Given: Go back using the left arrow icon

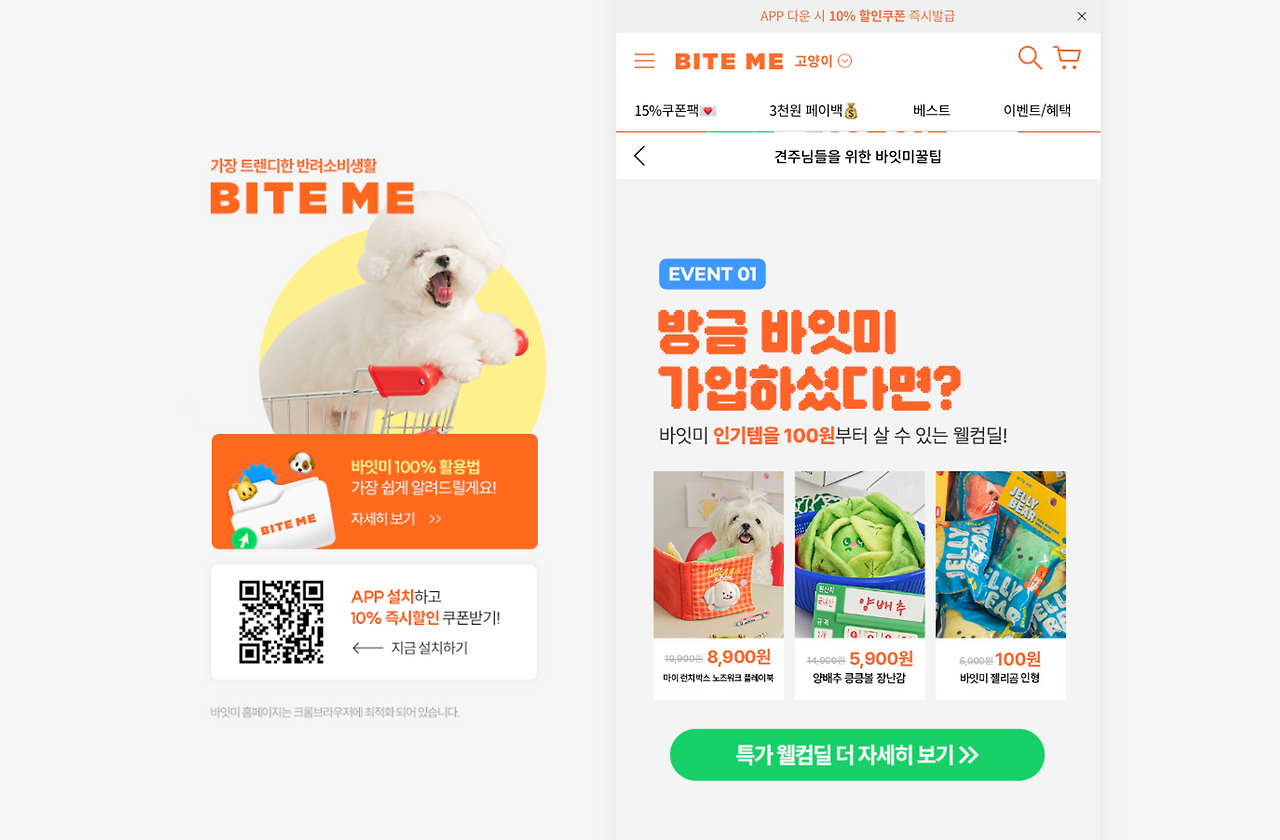Looking at the screenshot, I should click(640, 156).
